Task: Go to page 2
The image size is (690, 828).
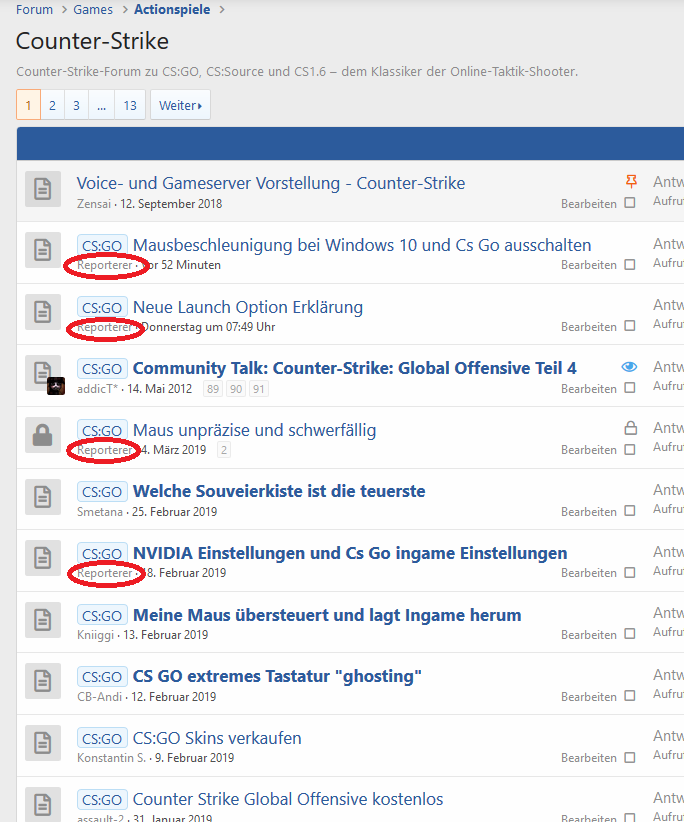Action: pos(52,105)
